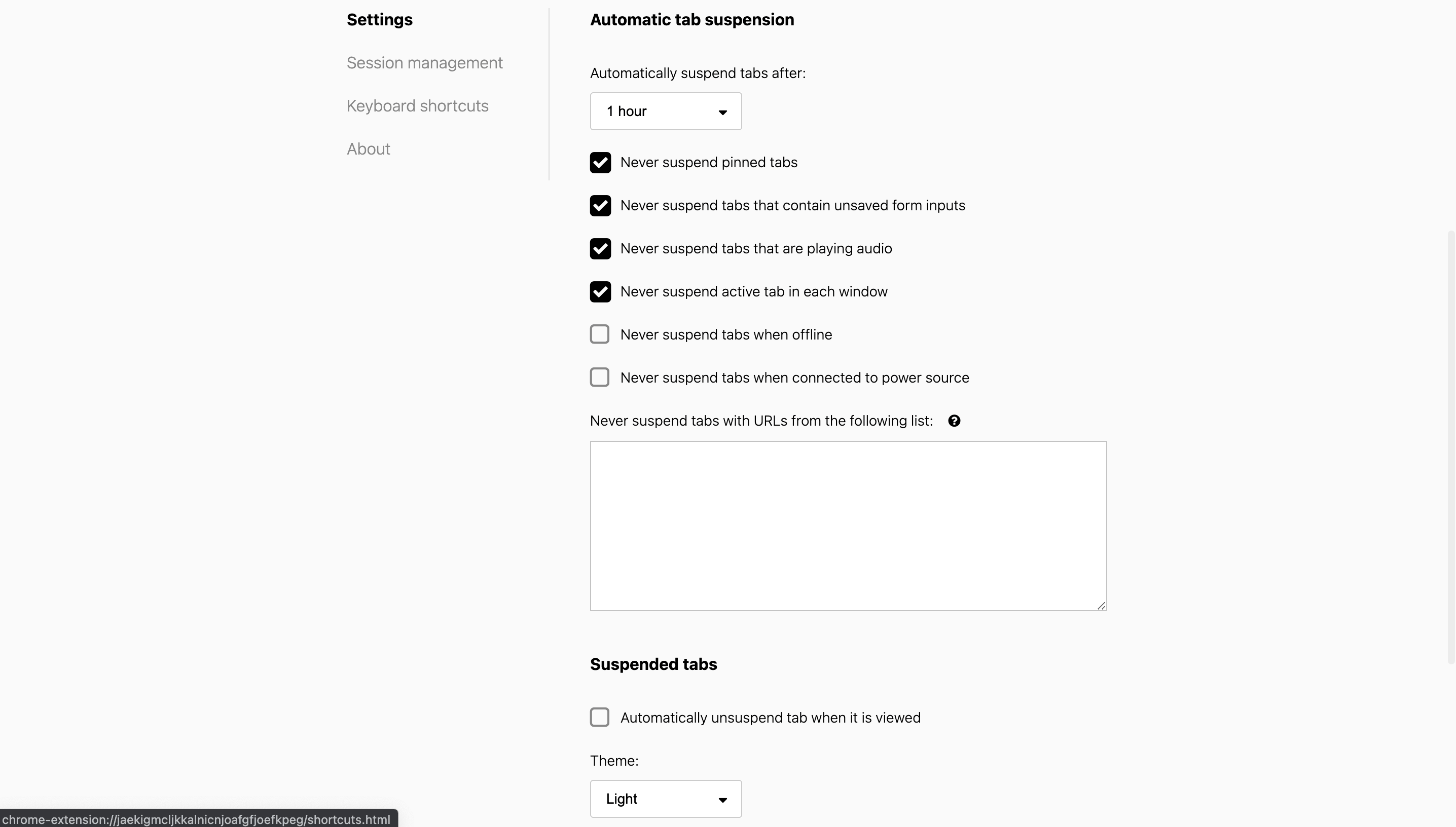Disable never suspend tabs playing audio
Screen dimensions: 1456x827
[600, 249]
